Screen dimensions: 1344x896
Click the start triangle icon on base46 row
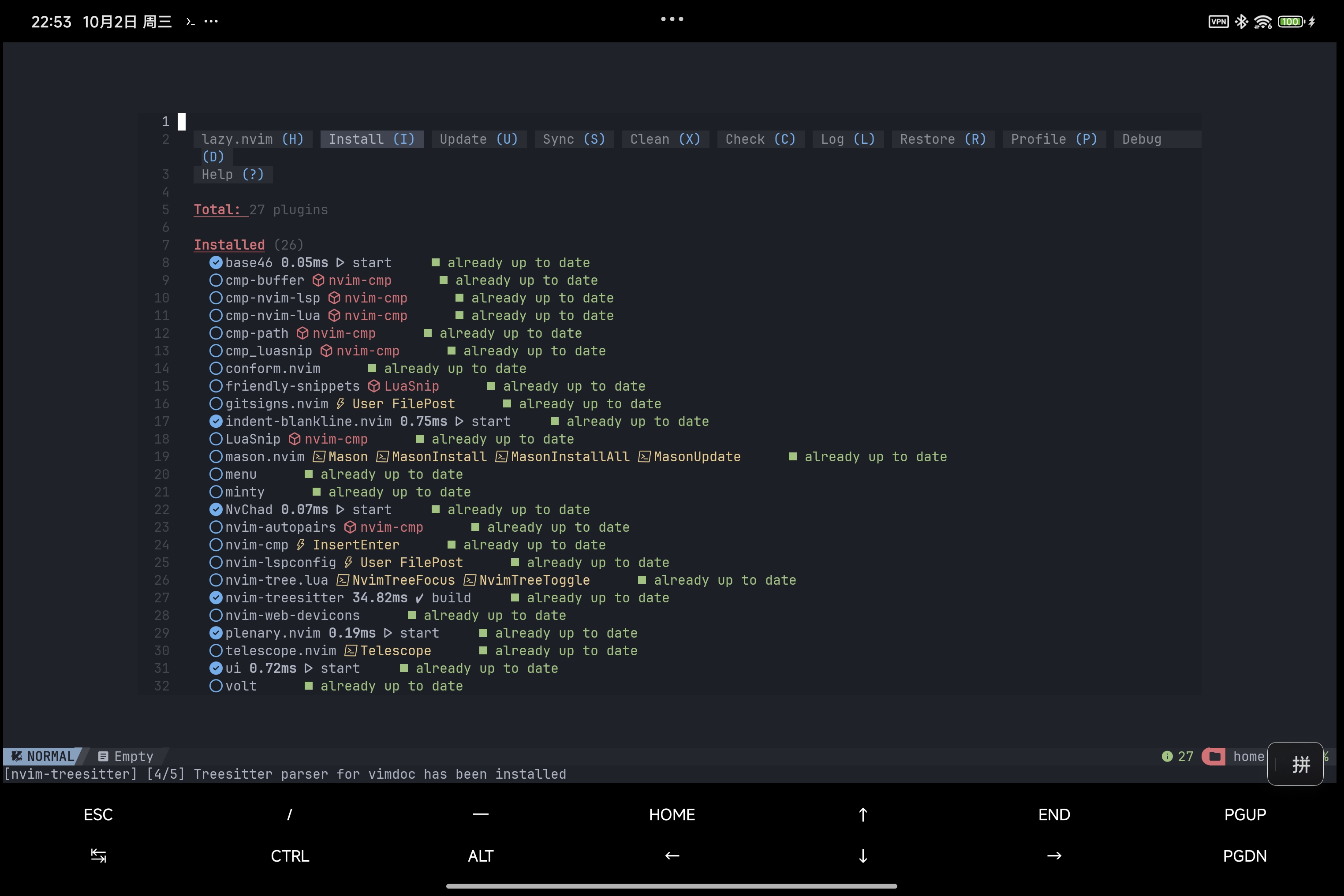340,262
